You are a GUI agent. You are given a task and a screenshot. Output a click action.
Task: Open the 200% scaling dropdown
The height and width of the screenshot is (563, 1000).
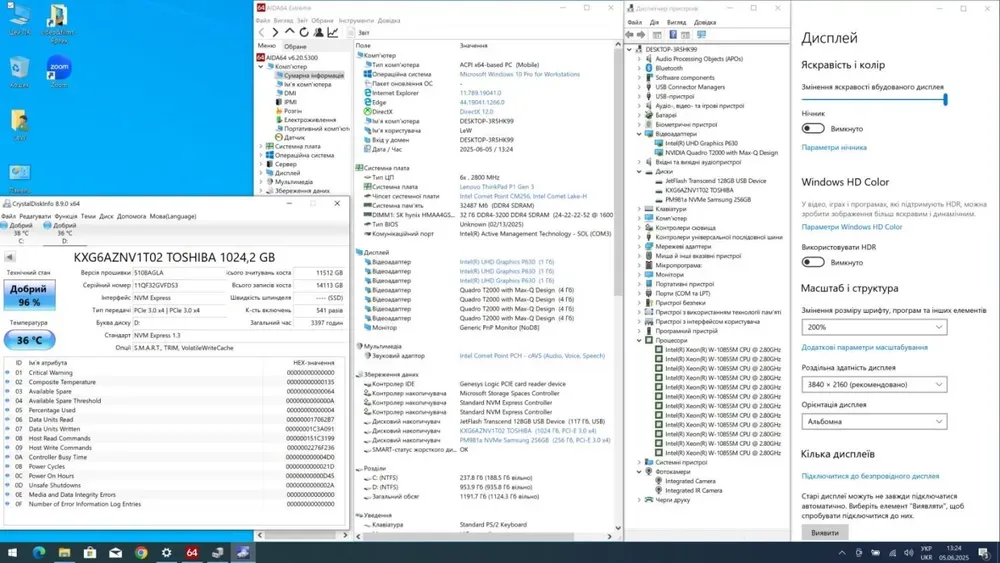tap(873, 327)
